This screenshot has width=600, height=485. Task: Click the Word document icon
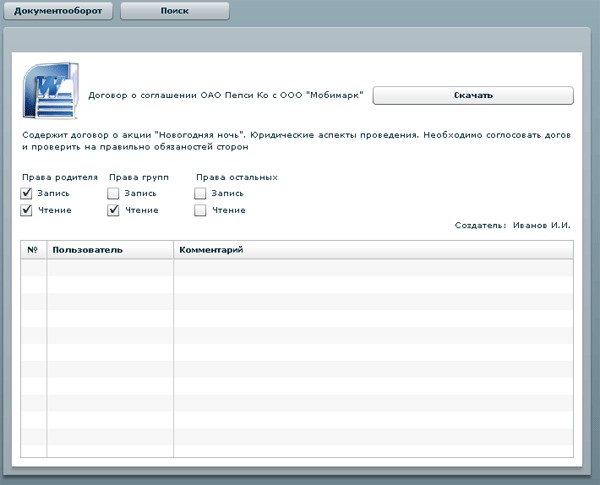point(51,91)
